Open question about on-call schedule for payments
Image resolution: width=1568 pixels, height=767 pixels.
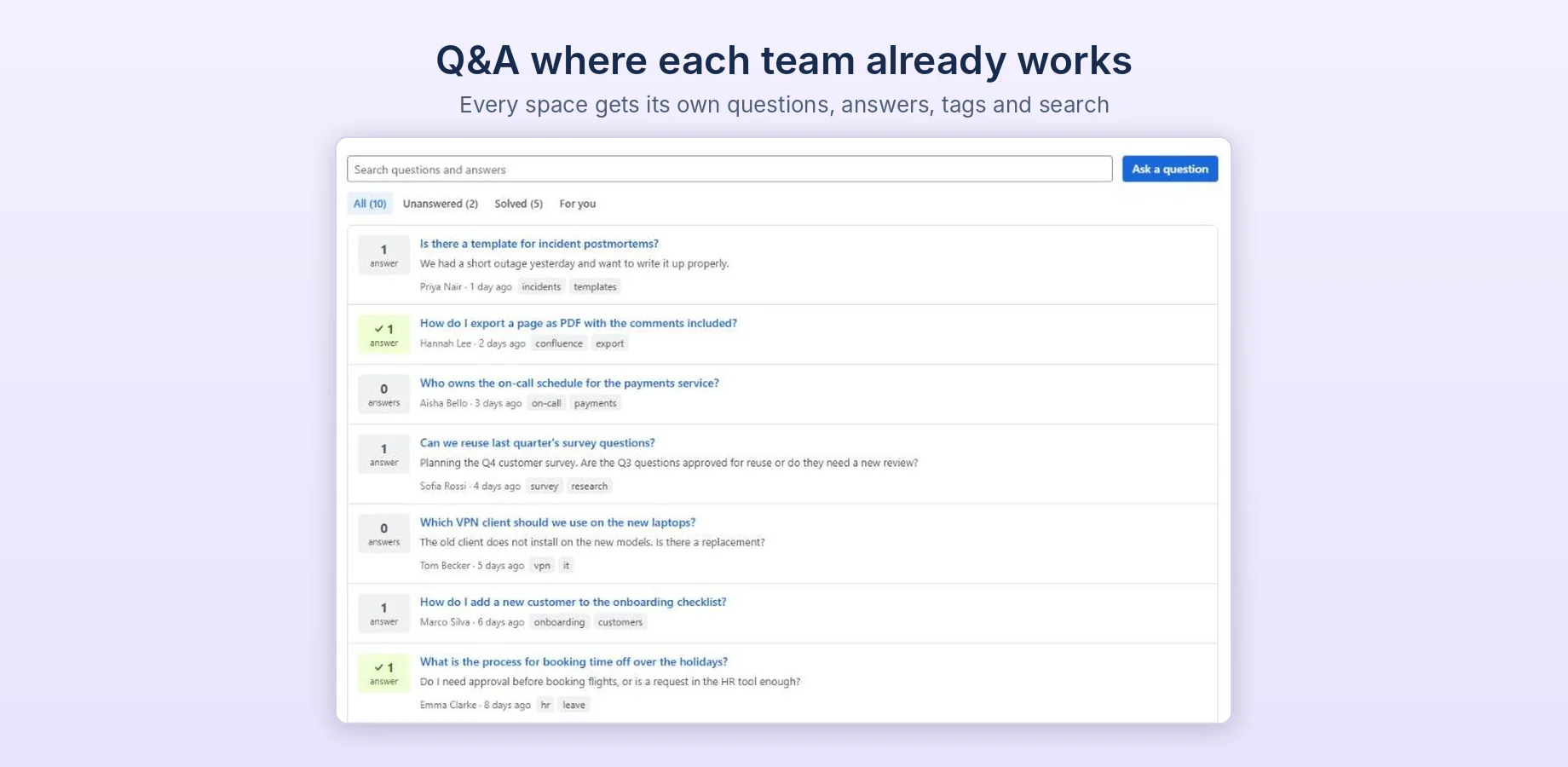[569, 383]
